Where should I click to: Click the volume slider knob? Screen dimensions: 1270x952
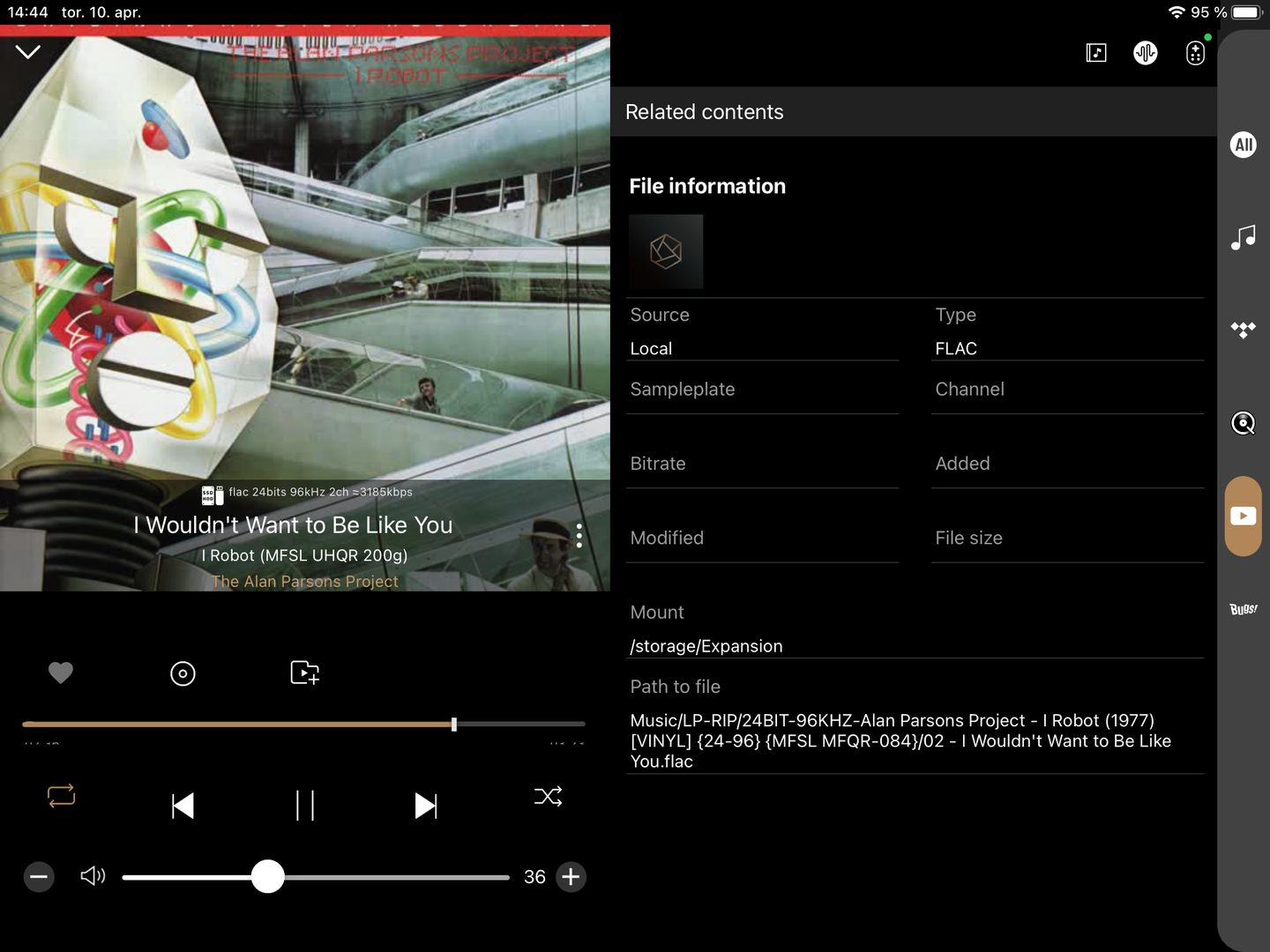click(267, 877)
